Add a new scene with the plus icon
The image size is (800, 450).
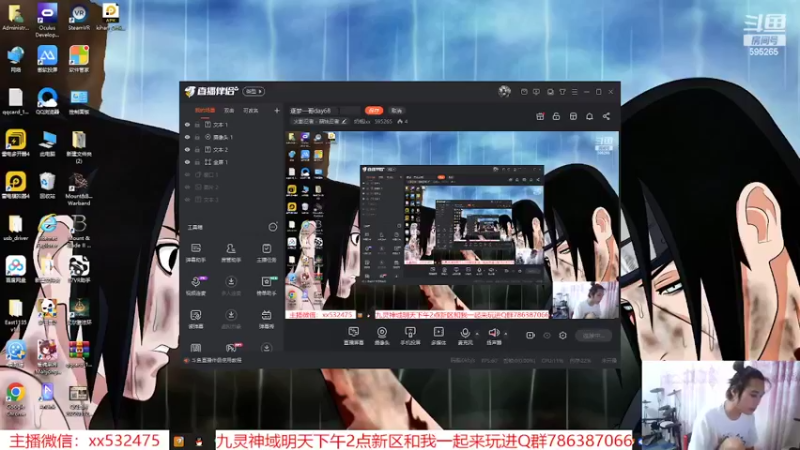click(277, 110)
